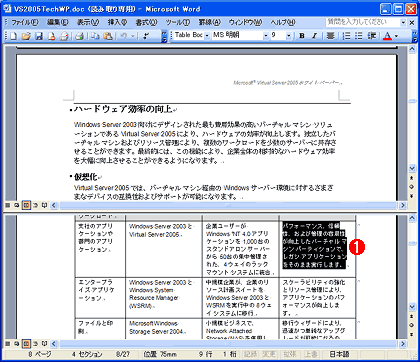The width and height of the screenshot is (420, 362).
Task: Switch lower pane to Outline view
Action: (36, 343)
